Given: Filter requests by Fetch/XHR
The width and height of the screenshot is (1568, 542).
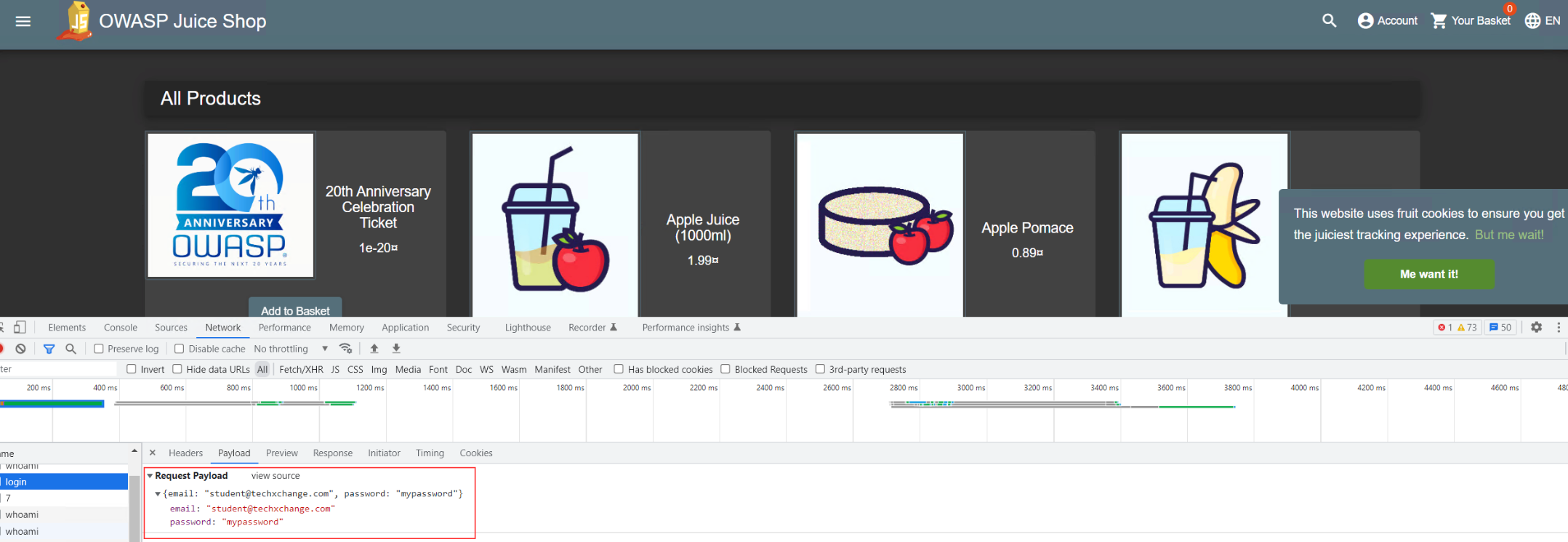Looking at the screenshot, I should pyautogui.click(x=302, y=369).
